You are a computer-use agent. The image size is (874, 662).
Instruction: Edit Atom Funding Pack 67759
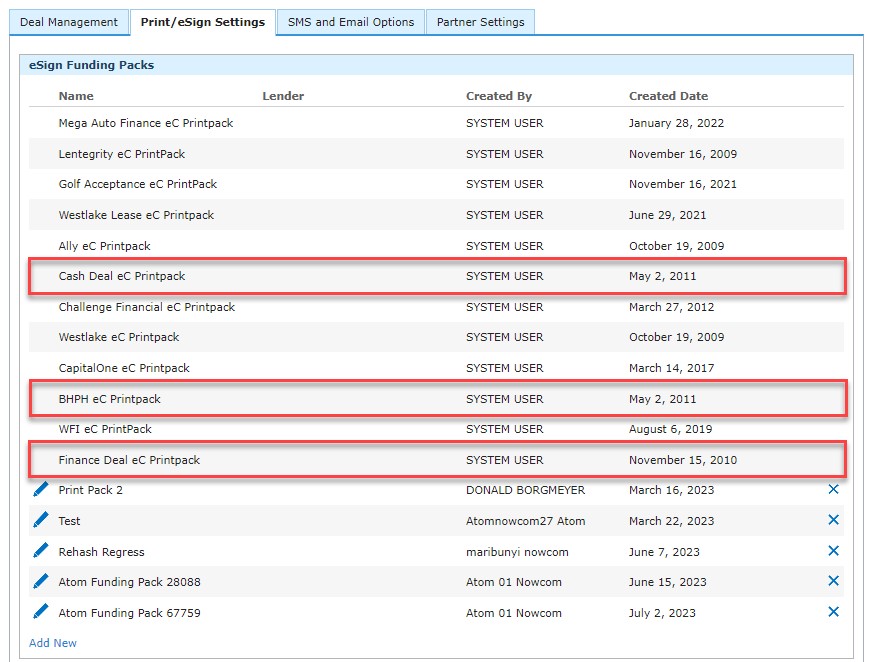pyautogui.click(x=41, y=611)
